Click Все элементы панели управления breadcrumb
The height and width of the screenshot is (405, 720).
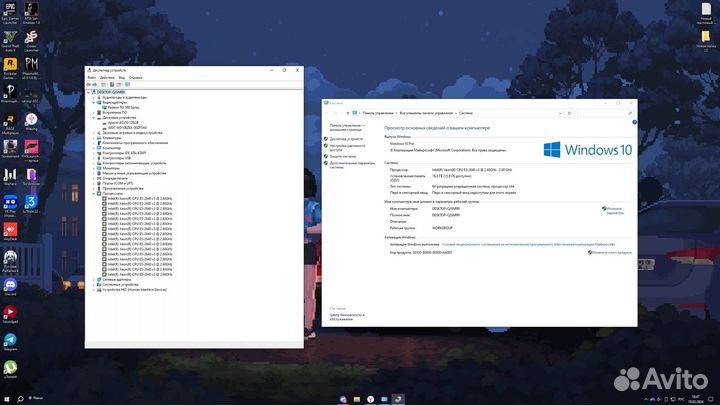[426, 113]
